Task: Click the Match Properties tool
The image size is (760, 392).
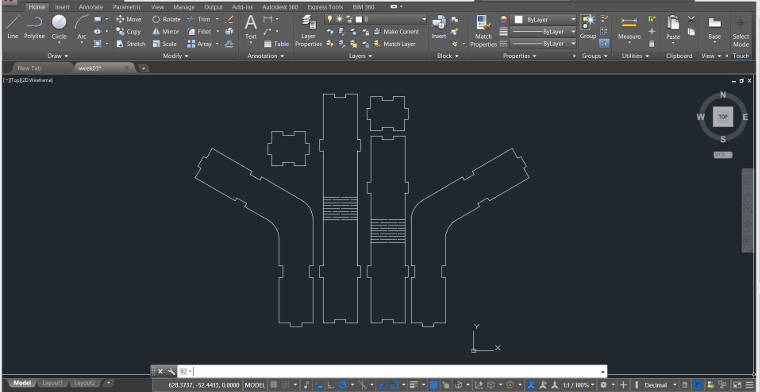Action: click(483, 31)
